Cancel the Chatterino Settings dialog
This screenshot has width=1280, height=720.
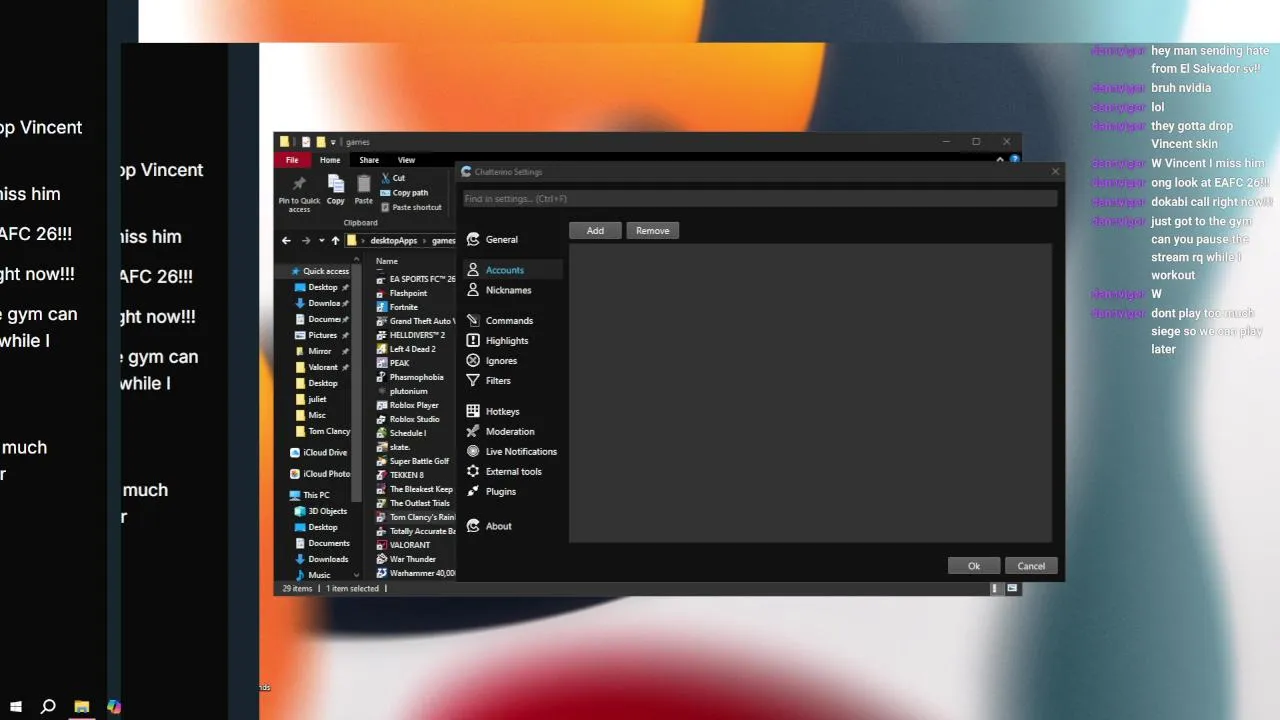1031,566
